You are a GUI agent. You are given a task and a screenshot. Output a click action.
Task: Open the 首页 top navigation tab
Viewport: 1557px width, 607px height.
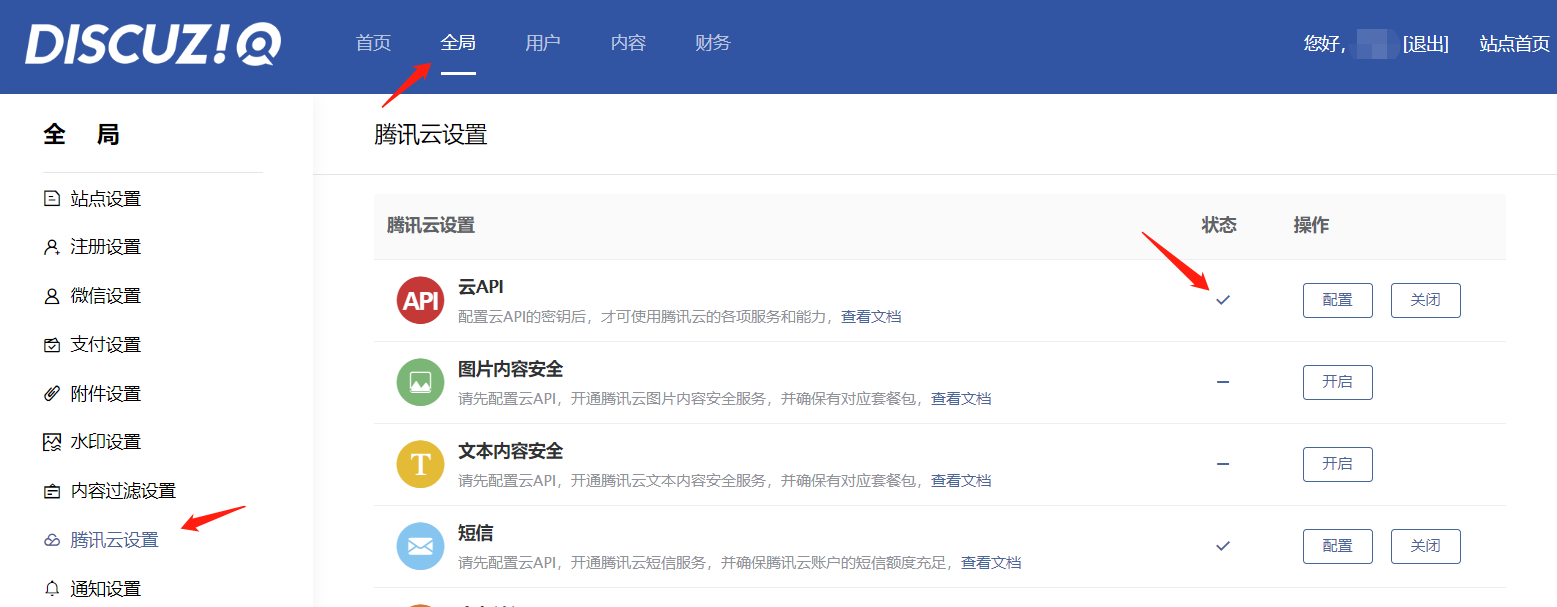pyautogui.click(x=373, y=43)
